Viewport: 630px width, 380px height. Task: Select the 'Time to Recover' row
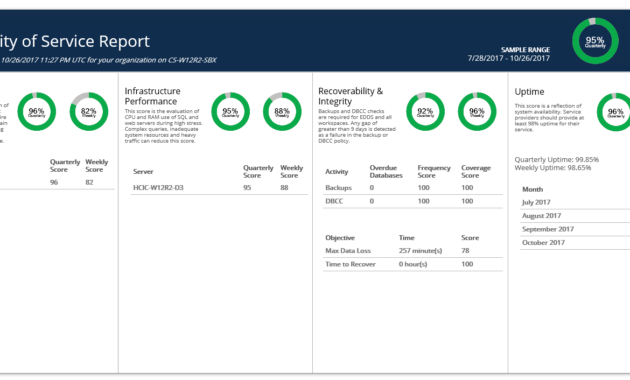[x=413, y=264]
